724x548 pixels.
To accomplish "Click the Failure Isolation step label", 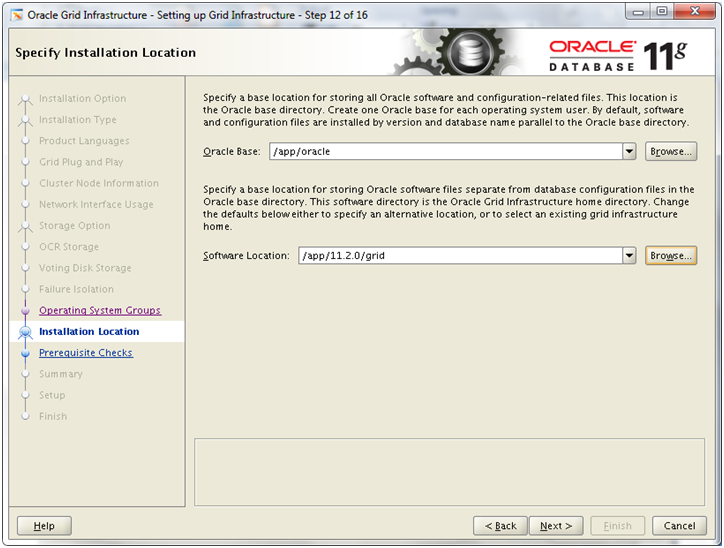I will tap(76, 289).
